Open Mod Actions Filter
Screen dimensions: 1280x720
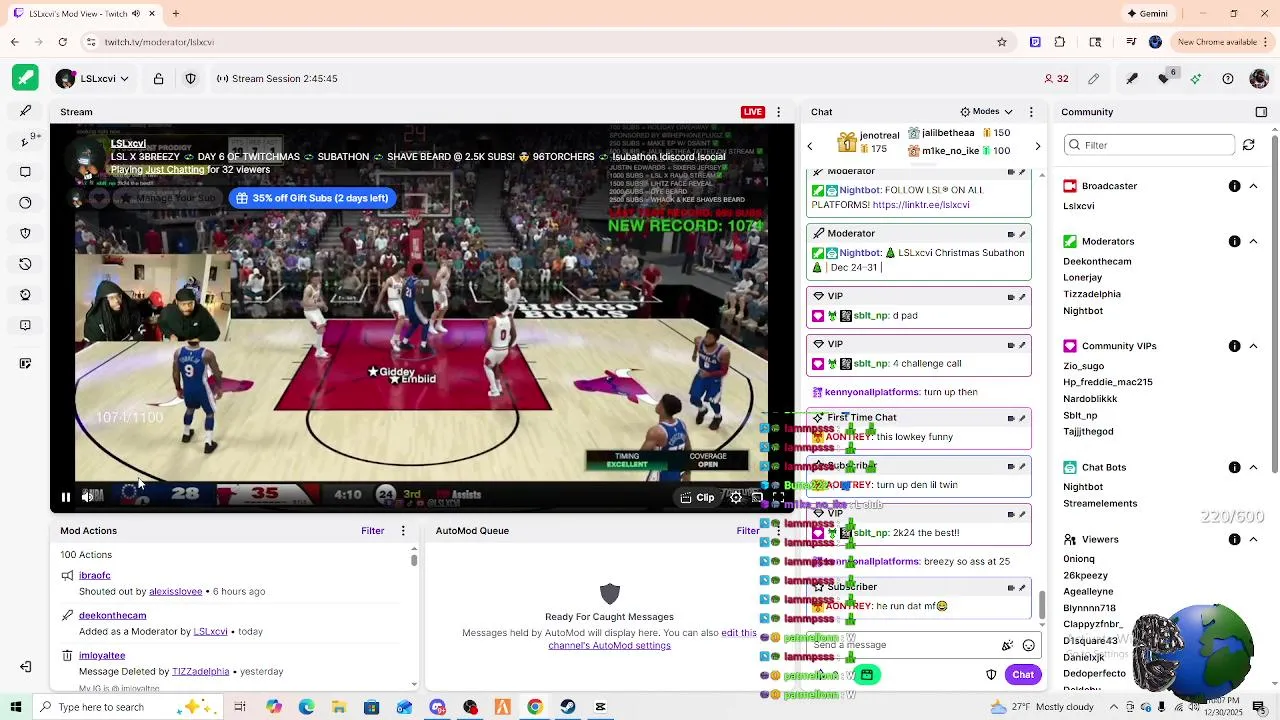tap(372, 531)
